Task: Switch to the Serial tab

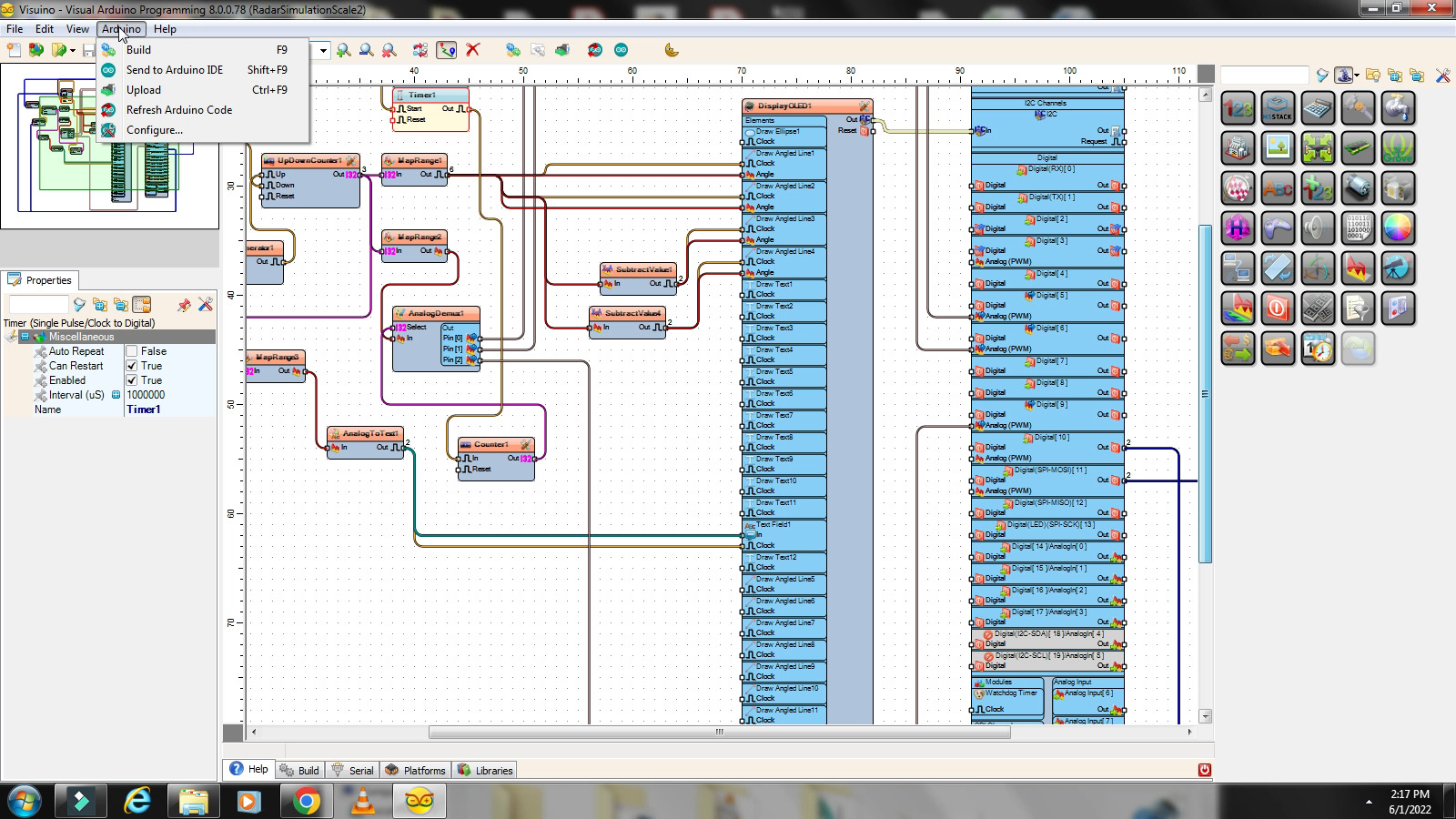Action: click(352, 770)
